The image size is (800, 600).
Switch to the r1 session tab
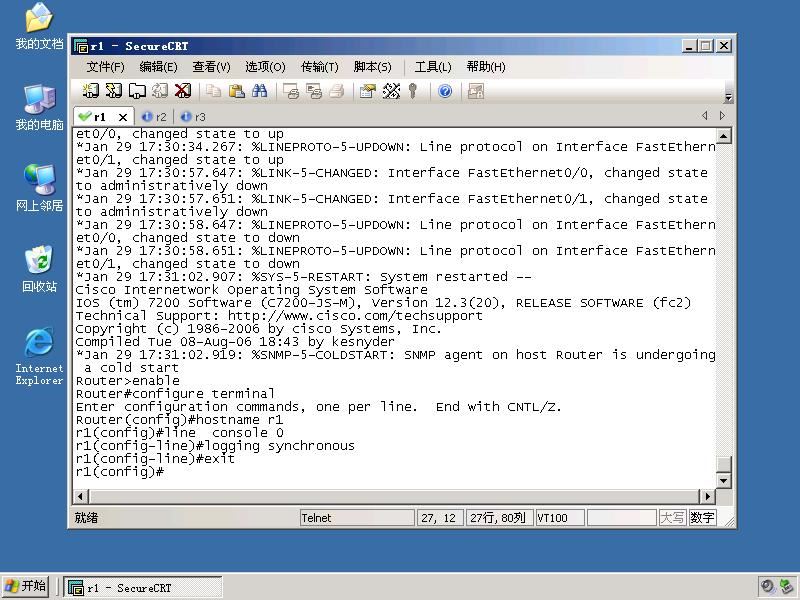[x=98, y=117]
